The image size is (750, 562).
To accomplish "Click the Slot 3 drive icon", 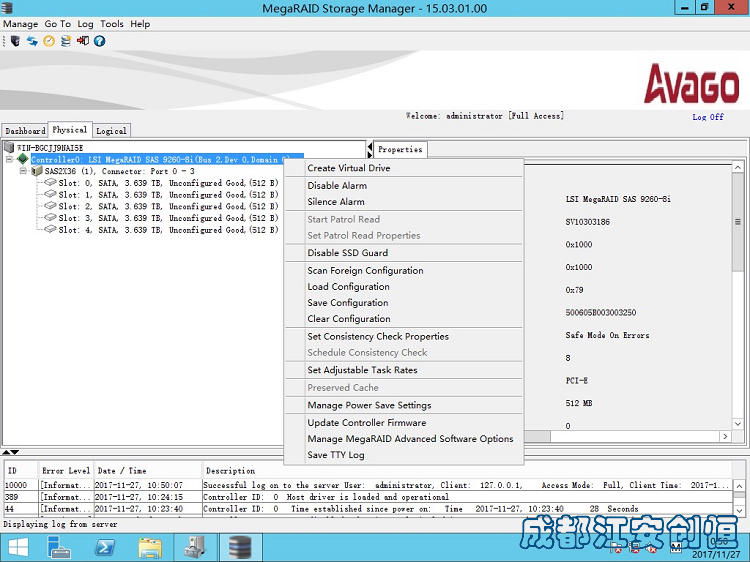I will click(x=50, y=218).
